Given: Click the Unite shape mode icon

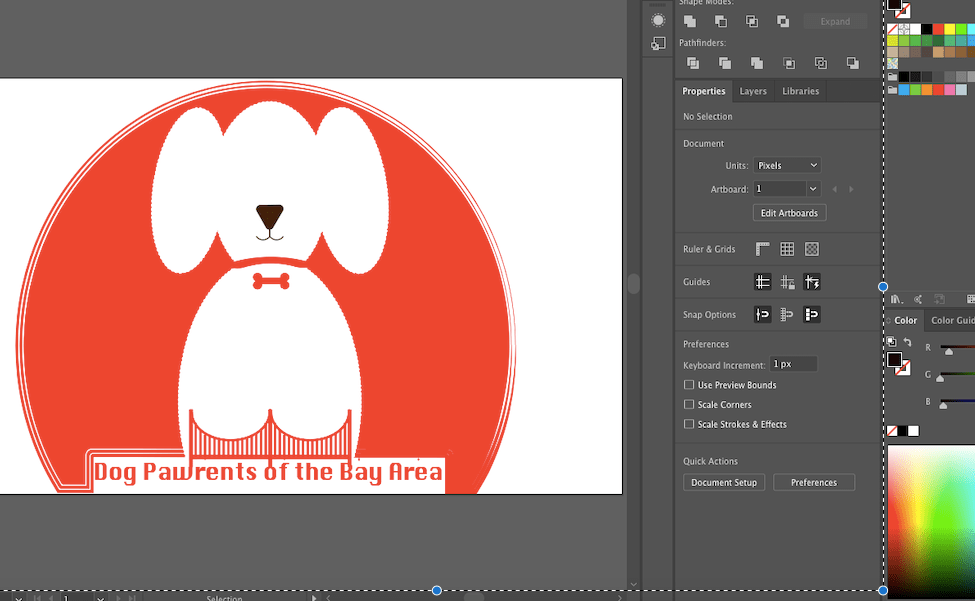Looking at the screenshot, I should point(690,21).
